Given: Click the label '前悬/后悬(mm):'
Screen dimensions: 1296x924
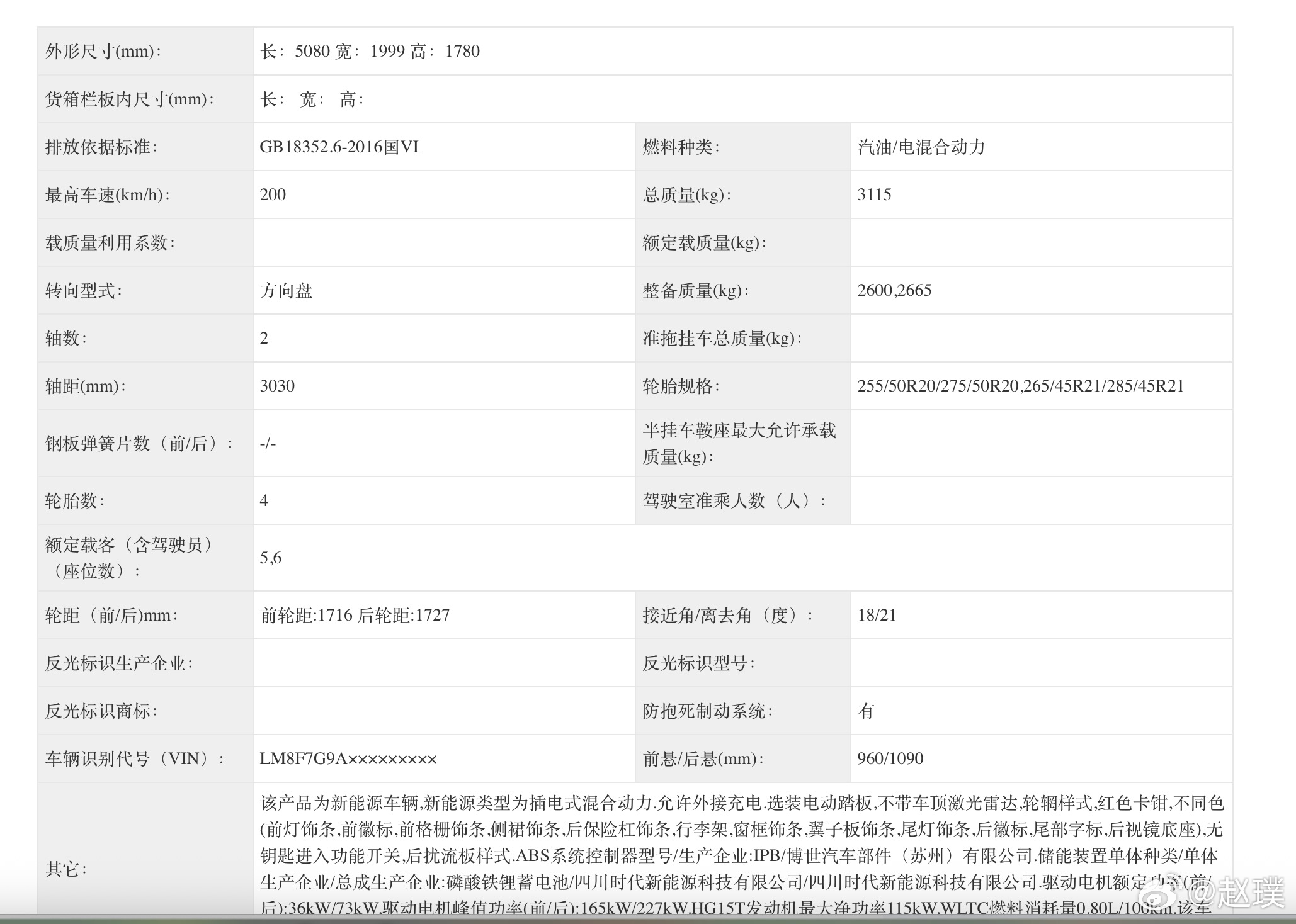Looking at the screenshot, I should [x=703, y=758].
